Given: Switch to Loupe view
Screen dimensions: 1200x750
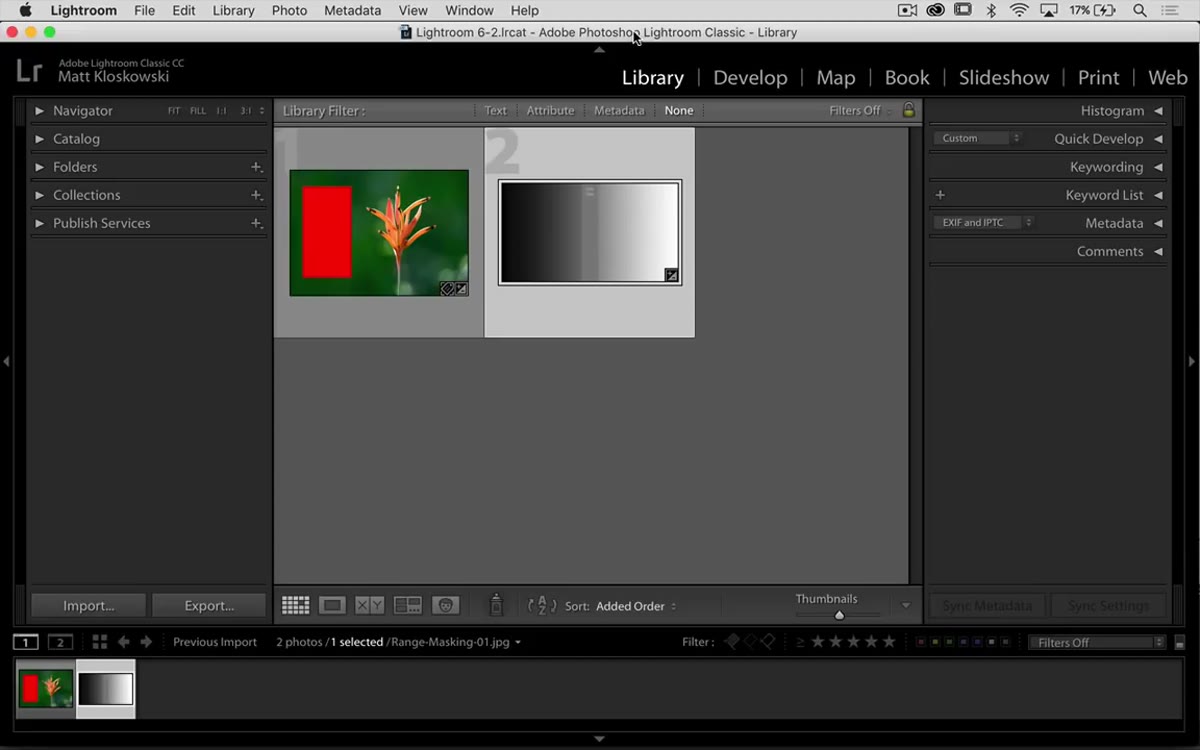Looking at the screenshot, I should pyautogui.click(x=332, y=605).
